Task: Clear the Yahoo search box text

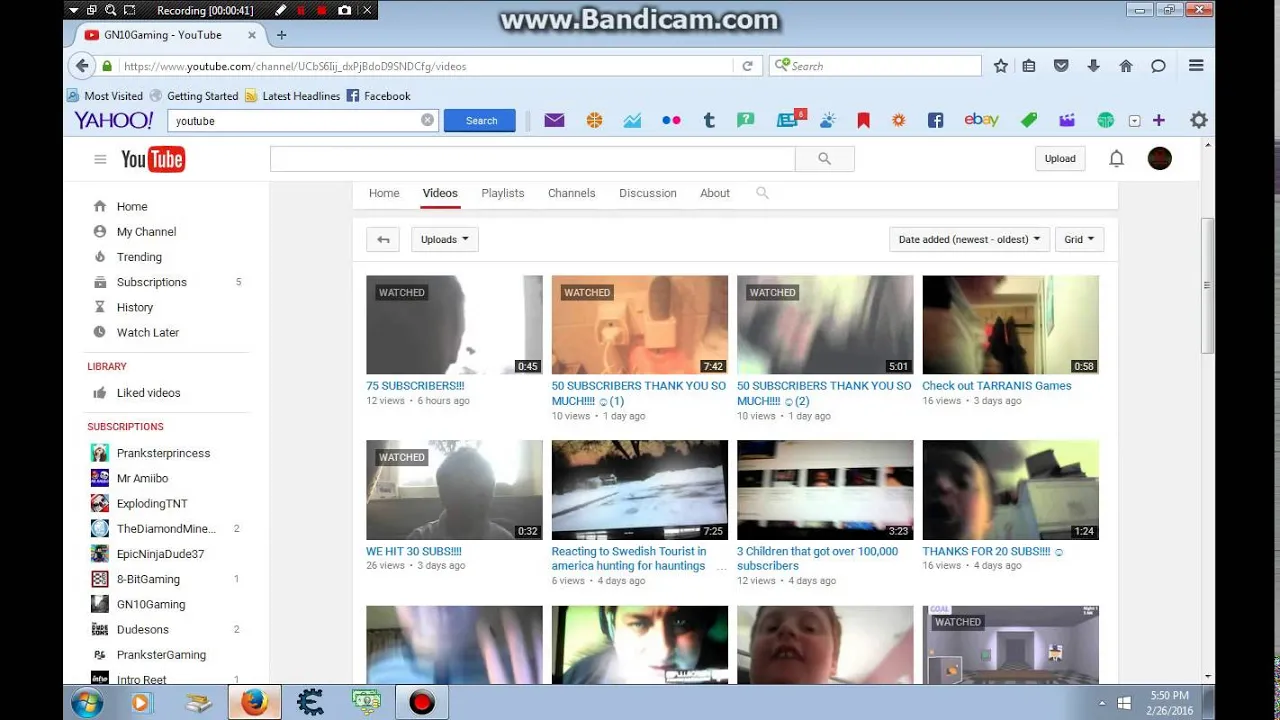Action: 427,120
